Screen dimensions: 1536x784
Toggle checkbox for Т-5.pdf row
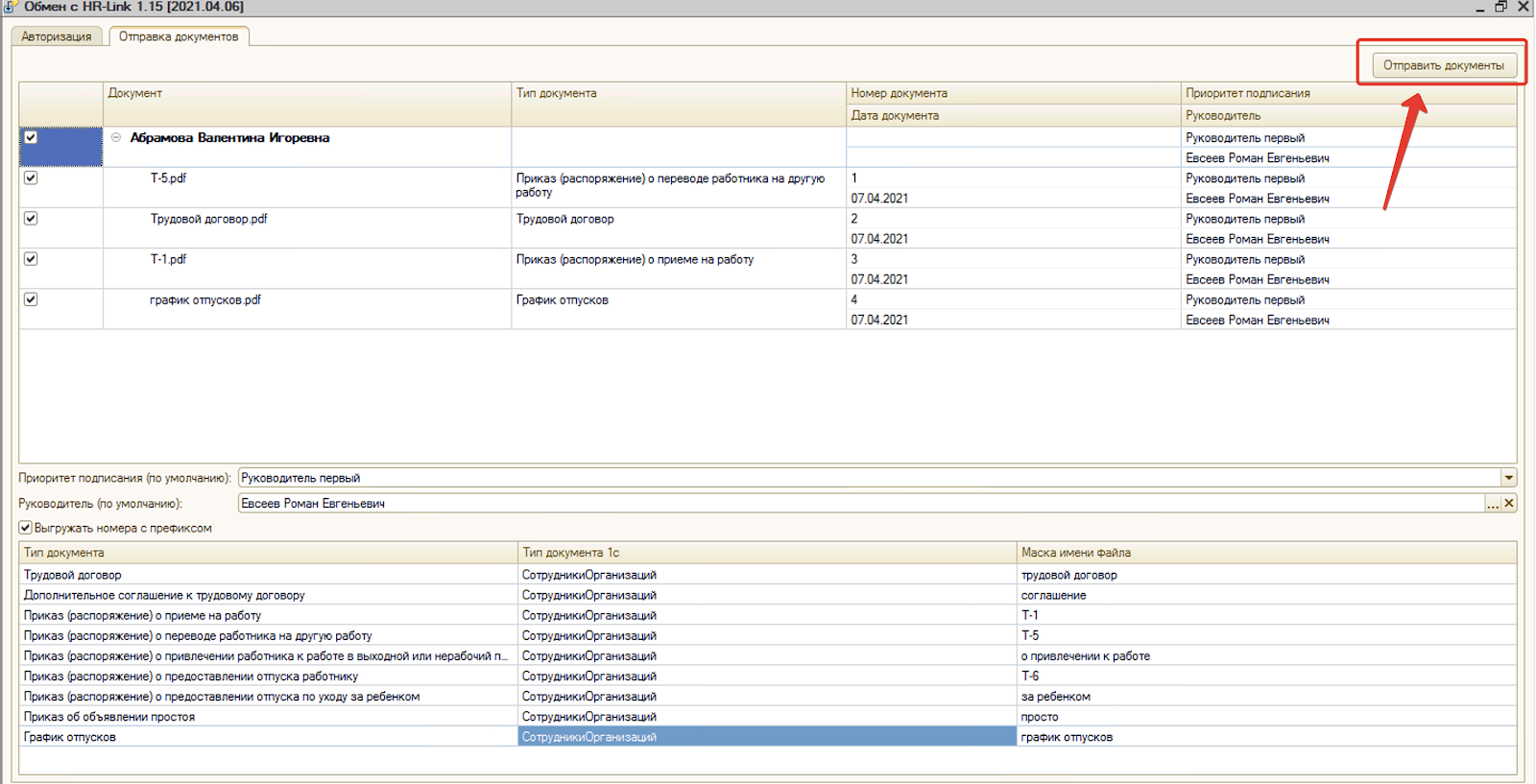click(31, 178)
